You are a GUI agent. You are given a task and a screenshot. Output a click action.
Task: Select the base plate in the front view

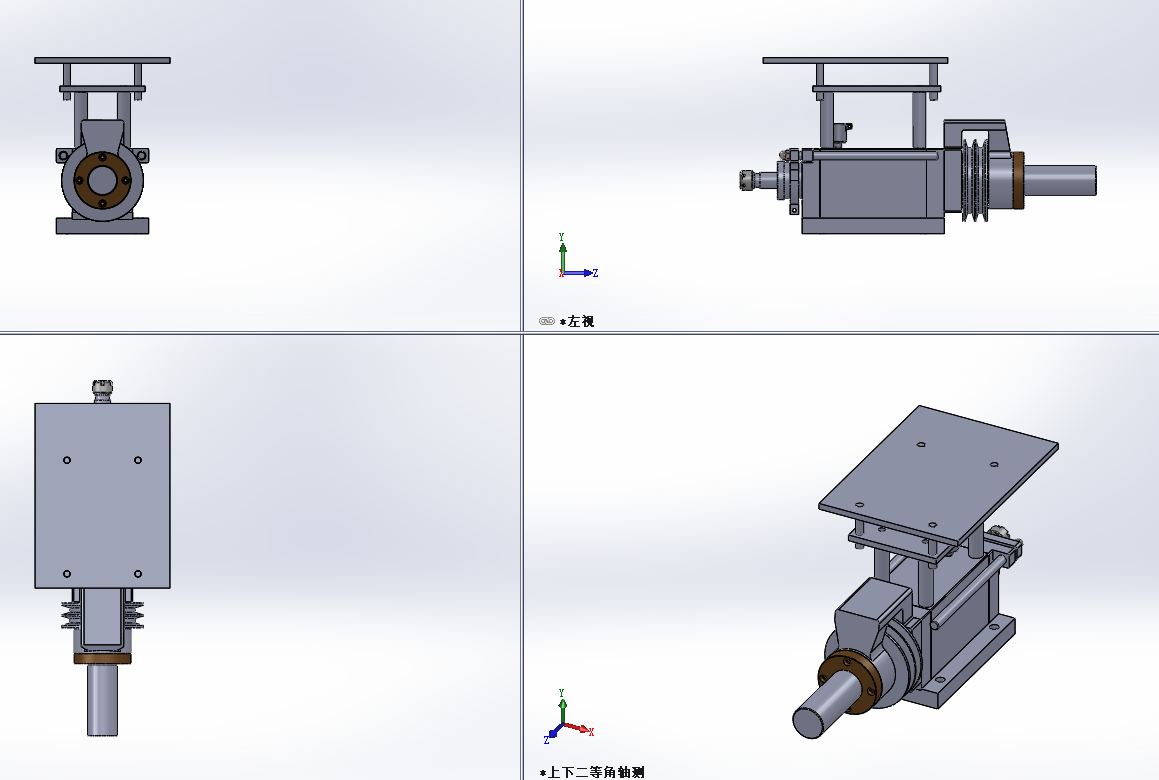point(102,227)
